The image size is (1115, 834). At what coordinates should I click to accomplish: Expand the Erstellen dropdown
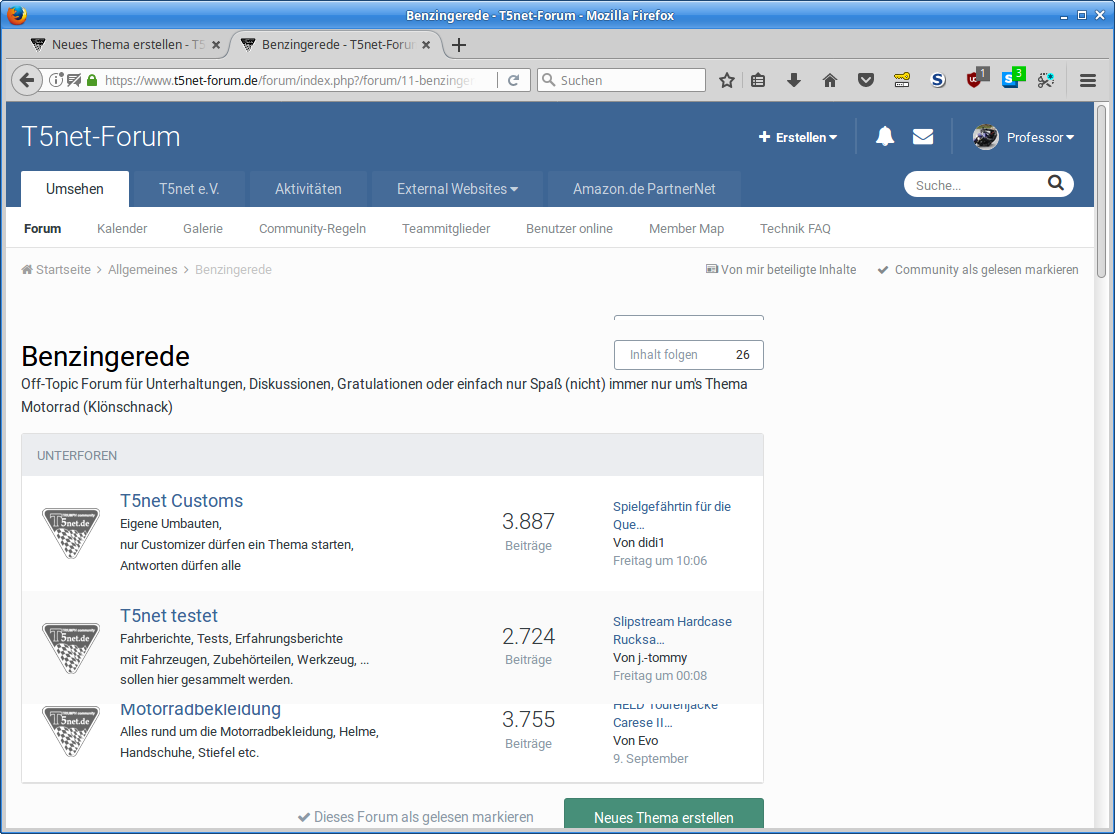tap(798, 137)
